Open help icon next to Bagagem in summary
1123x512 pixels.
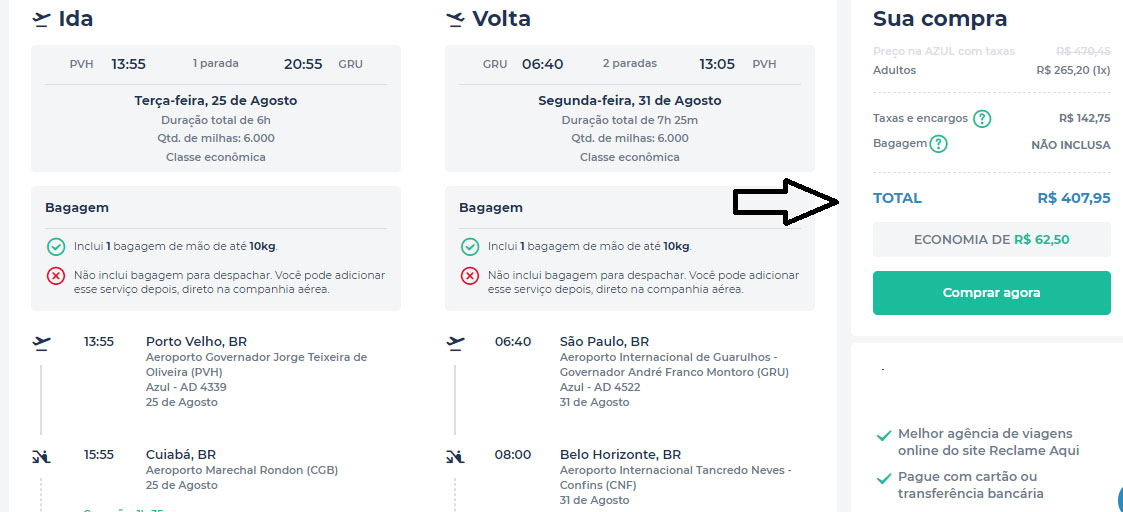tap(938, 144)
